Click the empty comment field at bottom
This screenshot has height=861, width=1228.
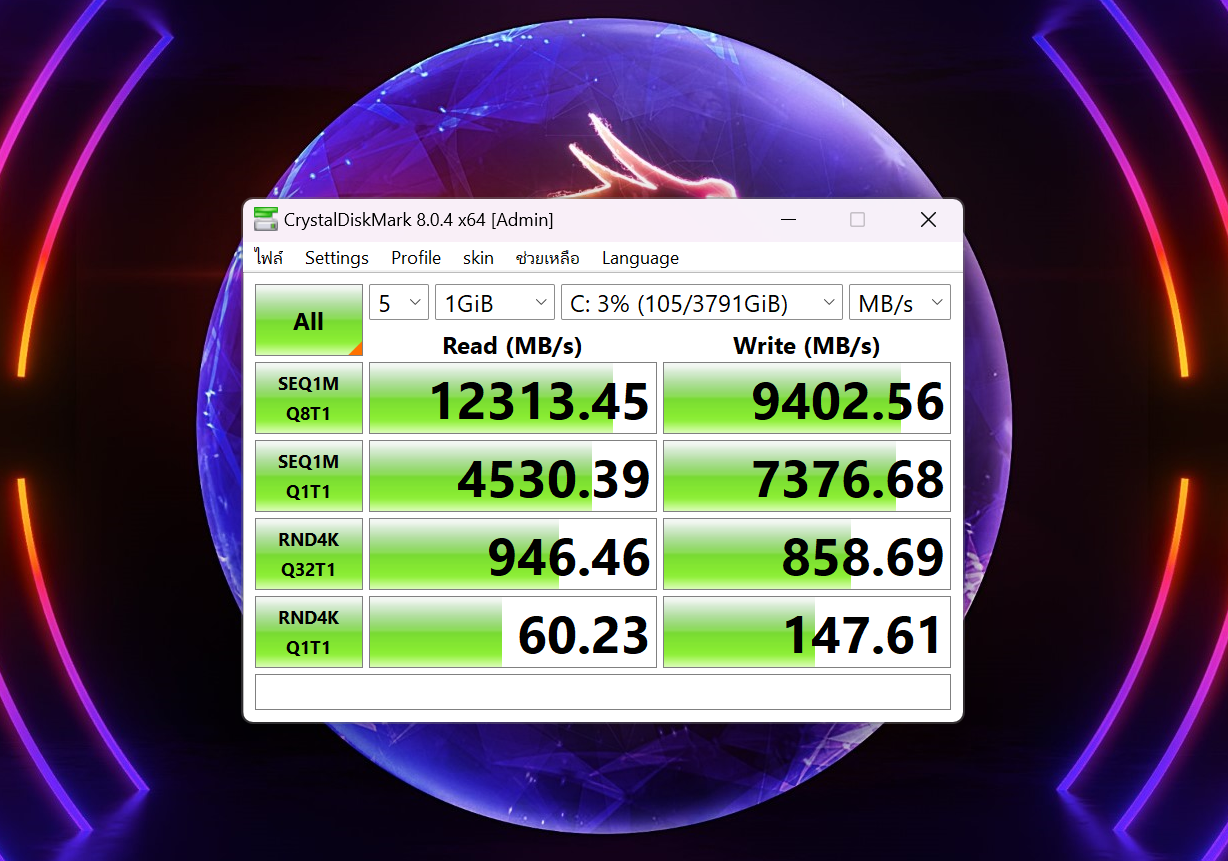(x=603, y=692)
